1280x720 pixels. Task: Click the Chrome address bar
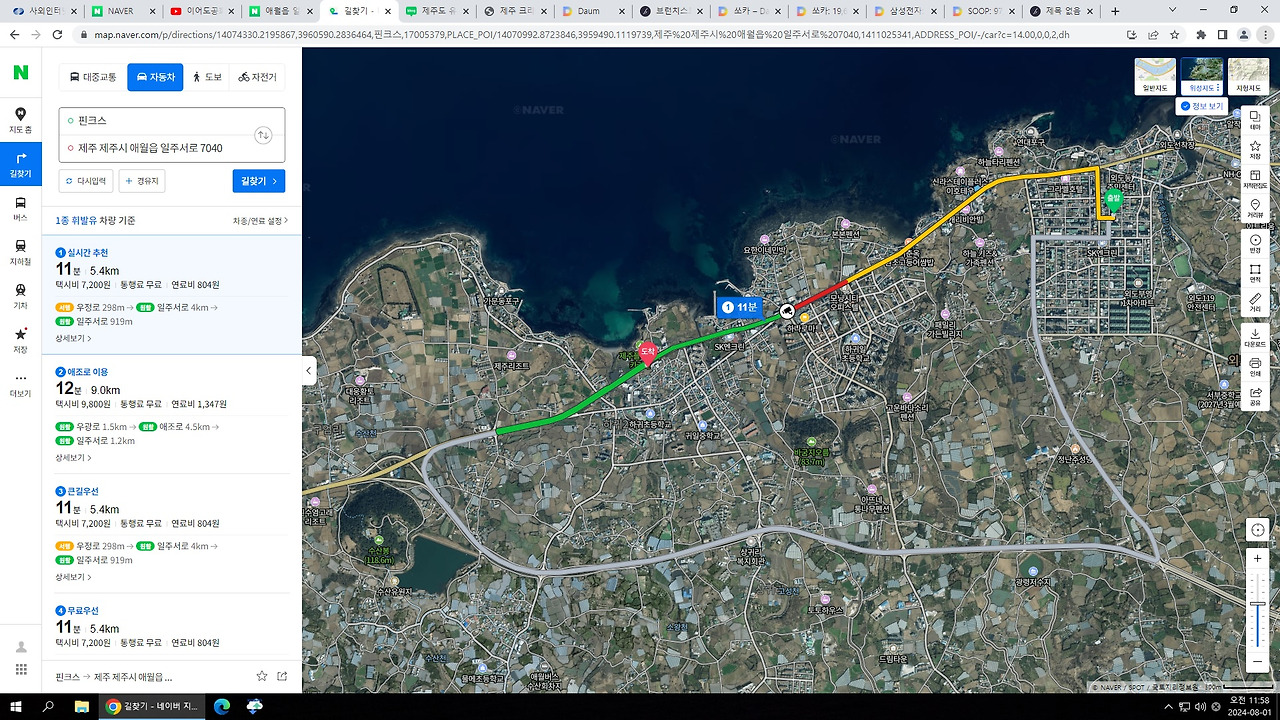pyautogui.click(x=600, y=34)
